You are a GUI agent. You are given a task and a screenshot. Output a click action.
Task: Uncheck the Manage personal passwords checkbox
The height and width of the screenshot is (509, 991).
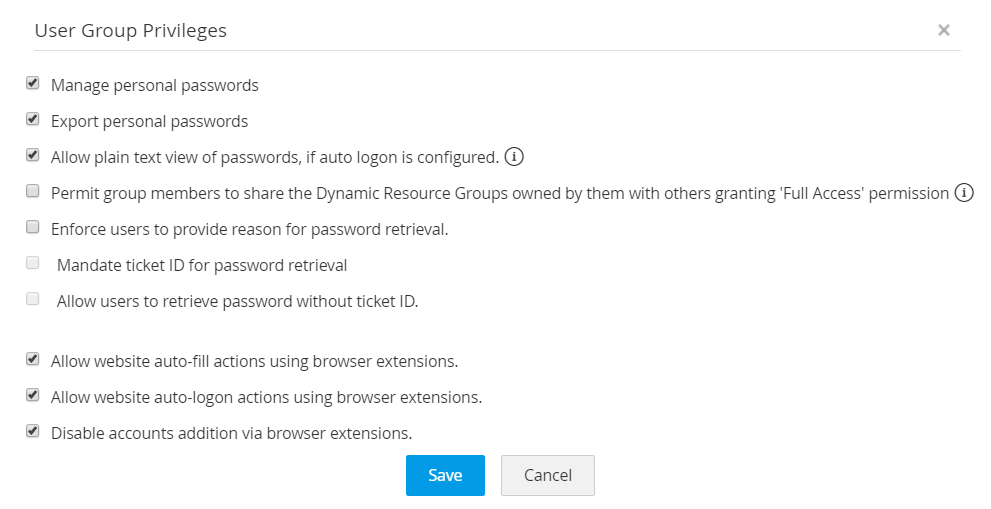(33, 84)
